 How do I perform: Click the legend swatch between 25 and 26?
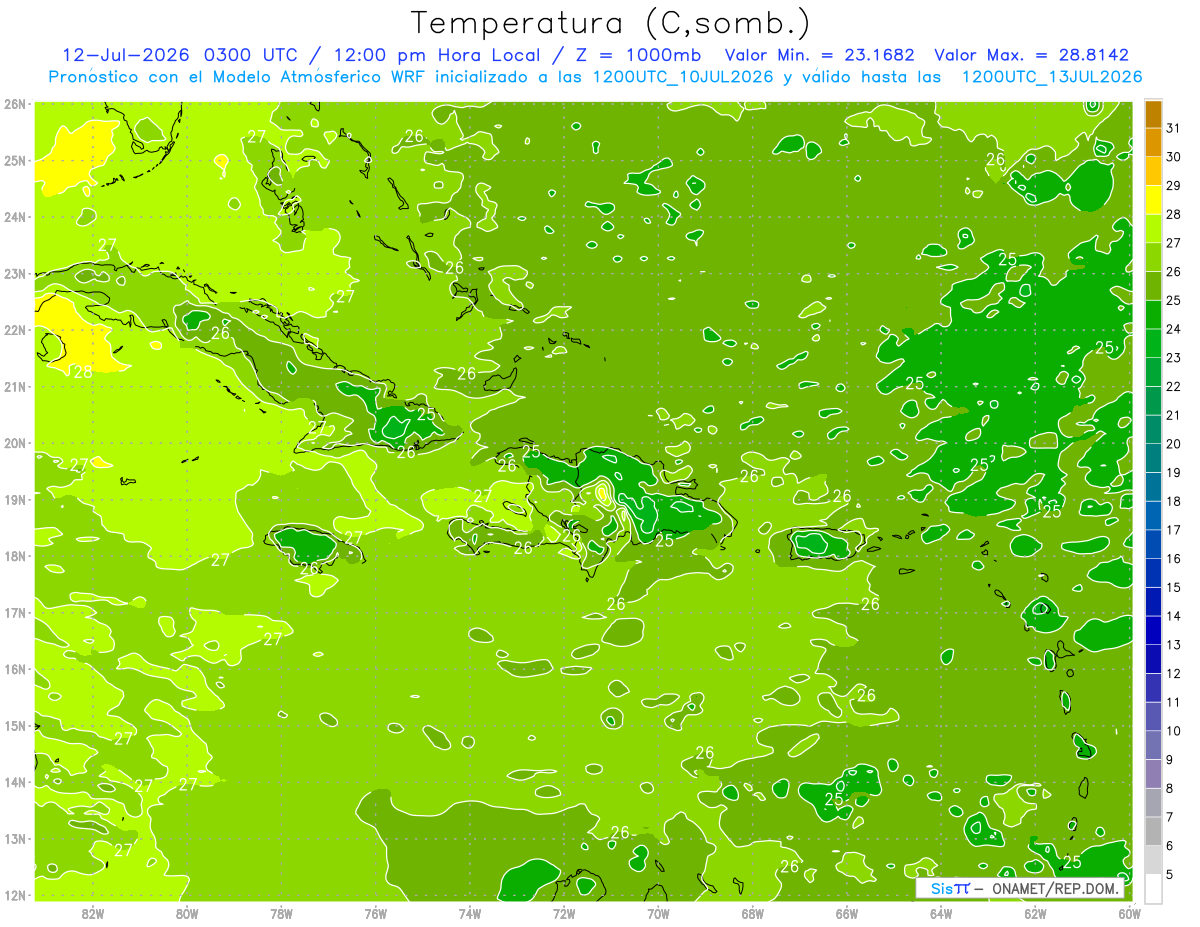[x=1153, y=287]
